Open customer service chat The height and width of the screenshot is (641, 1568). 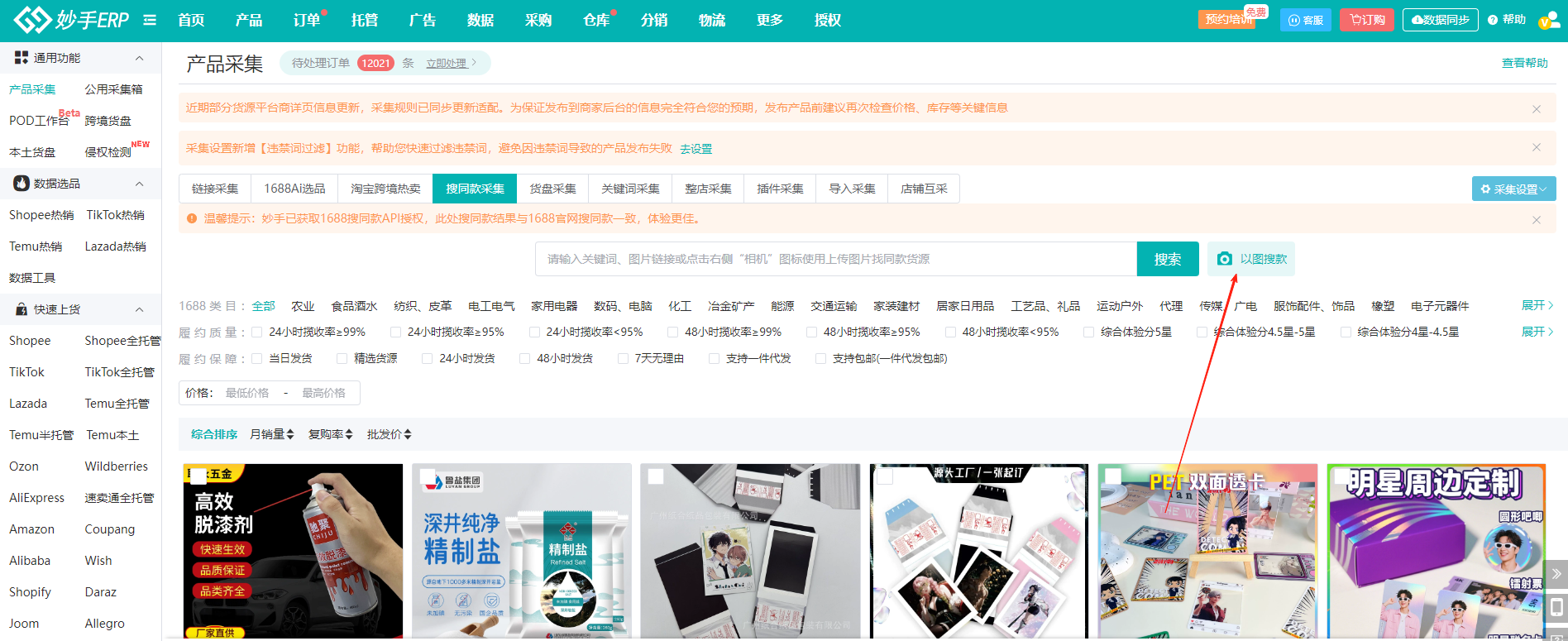click(1305, 20)
